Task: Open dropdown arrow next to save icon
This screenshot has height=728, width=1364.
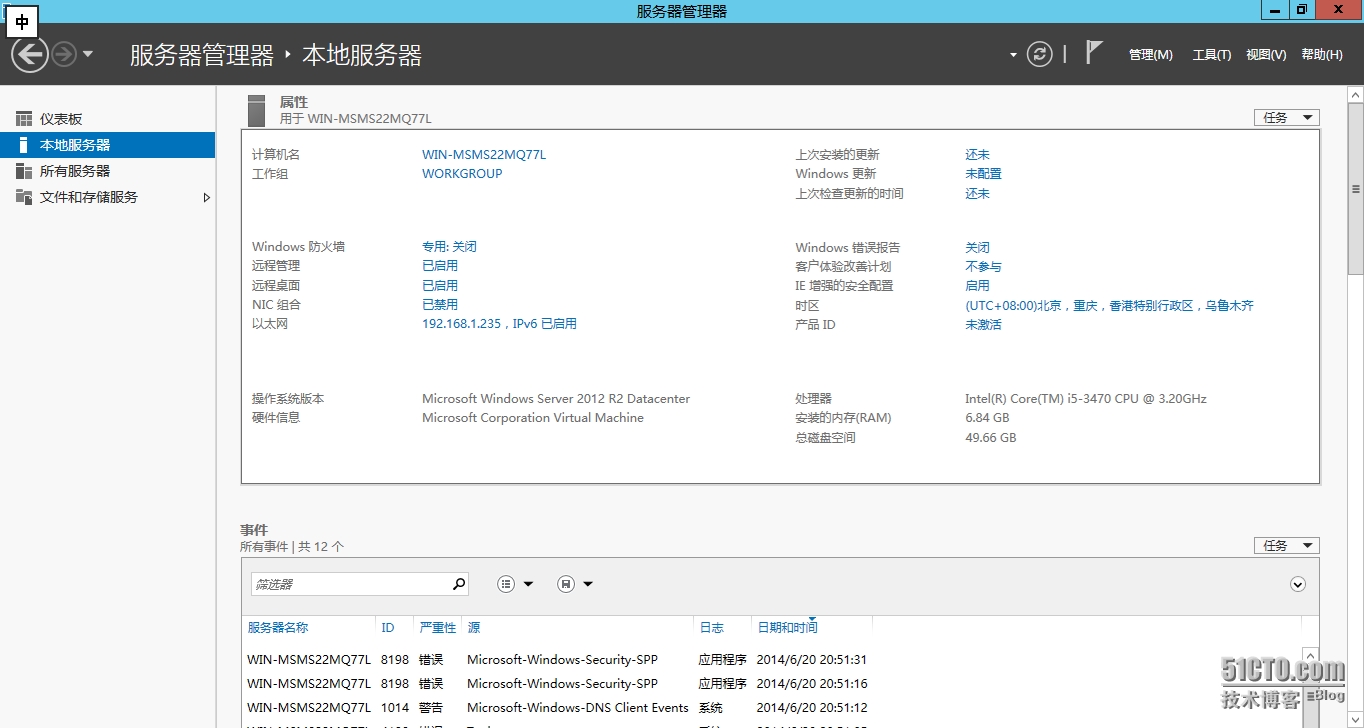Action: point(588,585)
